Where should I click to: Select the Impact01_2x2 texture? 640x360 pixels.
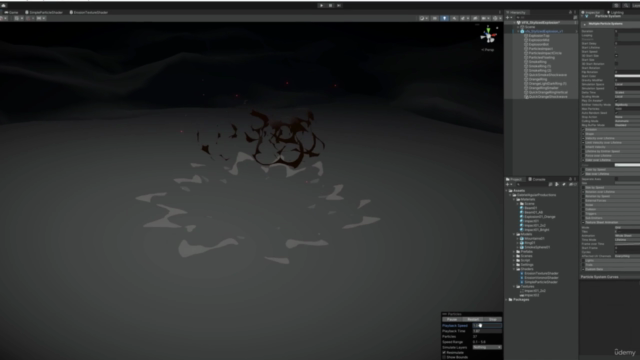pyautogui.click(x=534, y=291)
